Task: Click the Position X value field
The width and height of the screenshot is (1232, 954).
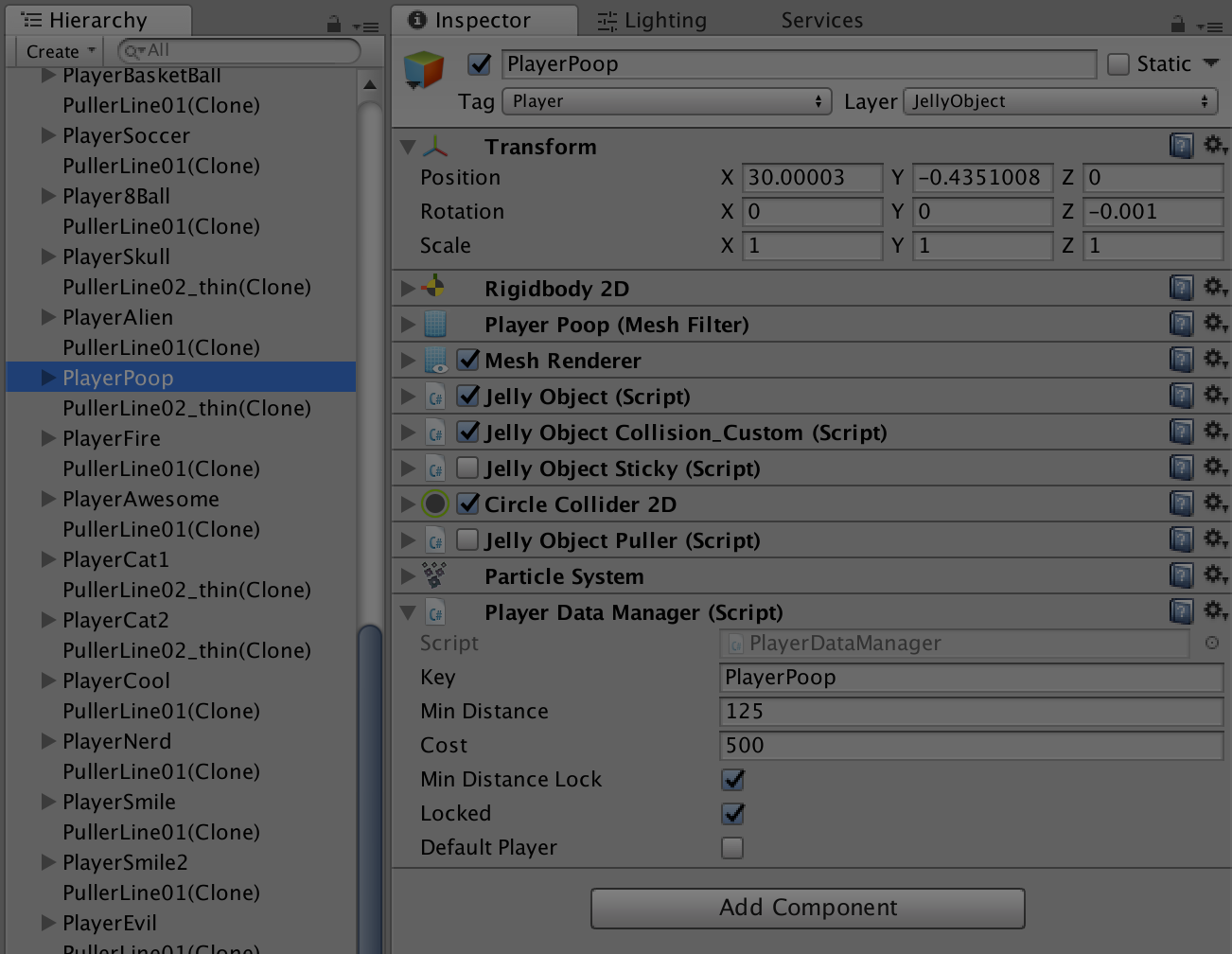Action: point(812,178)
